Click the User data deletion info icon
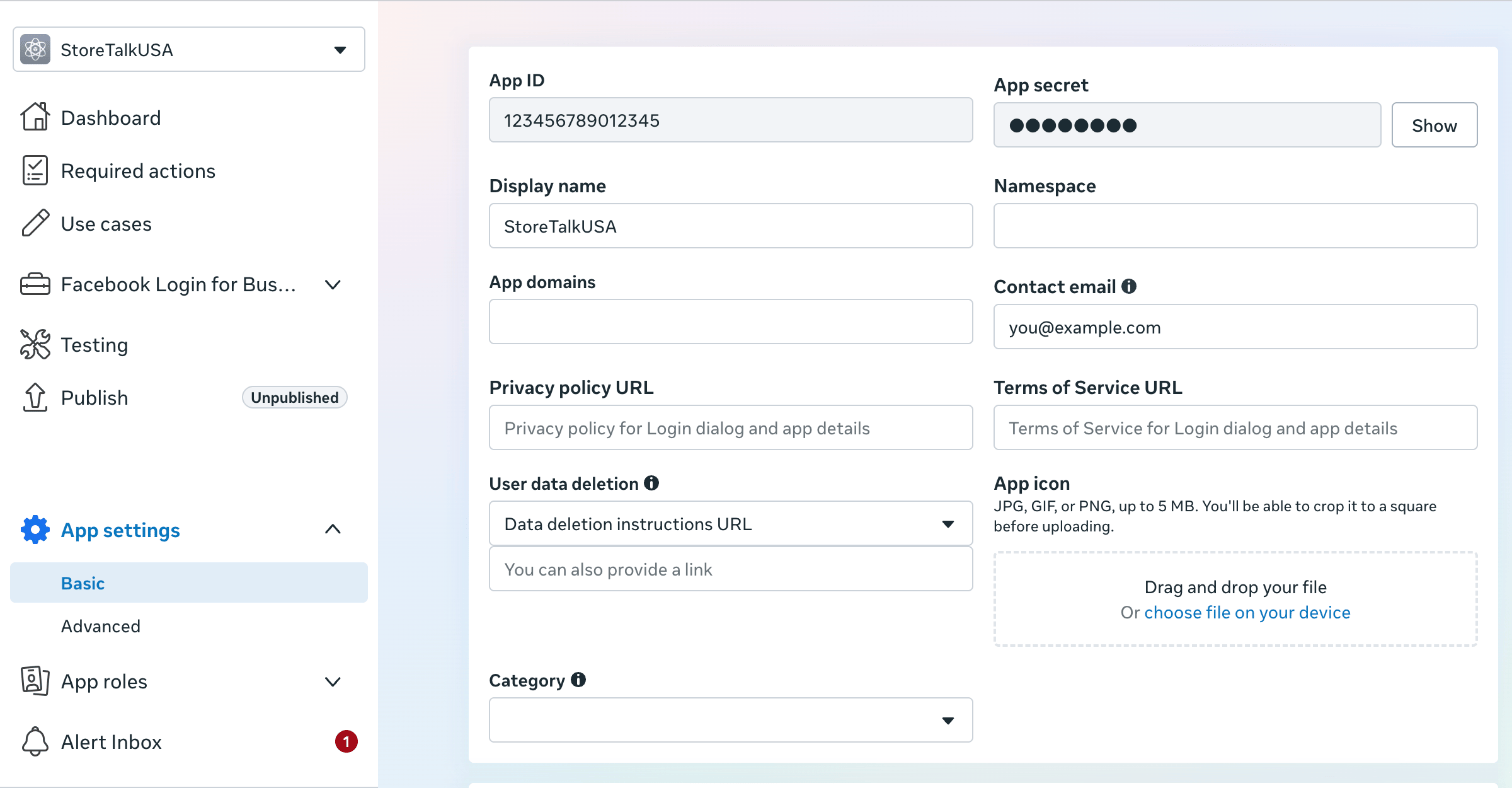Viewport: 1512px width, 788px height. [652, 483]
